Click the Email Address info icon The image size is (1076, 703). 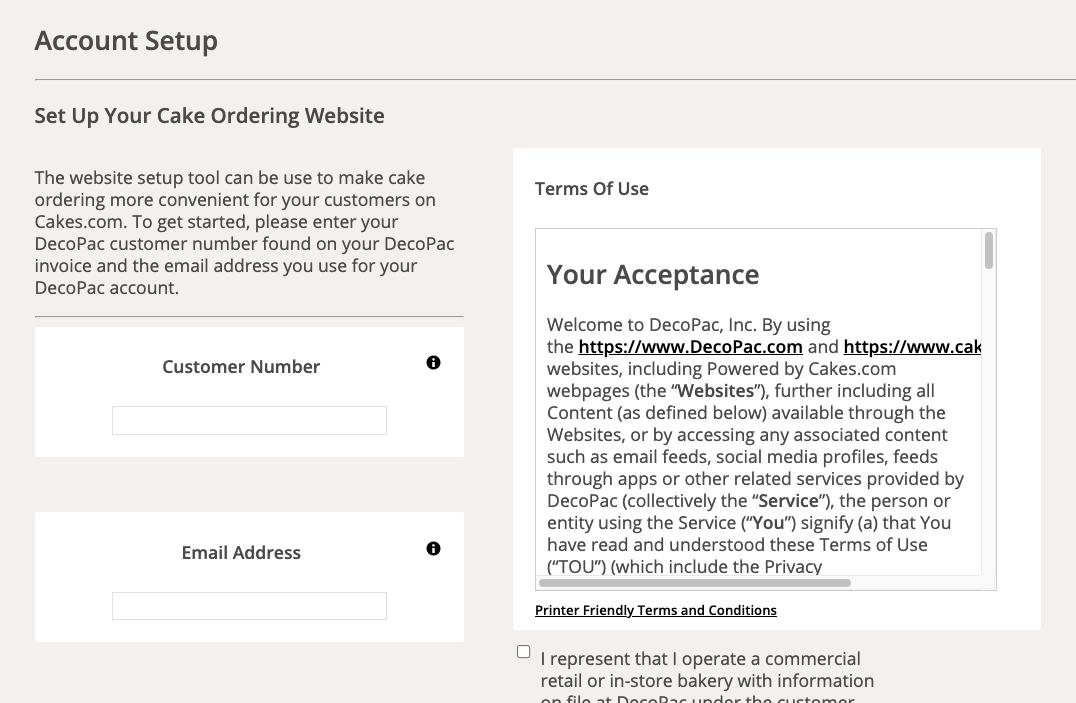433,549
